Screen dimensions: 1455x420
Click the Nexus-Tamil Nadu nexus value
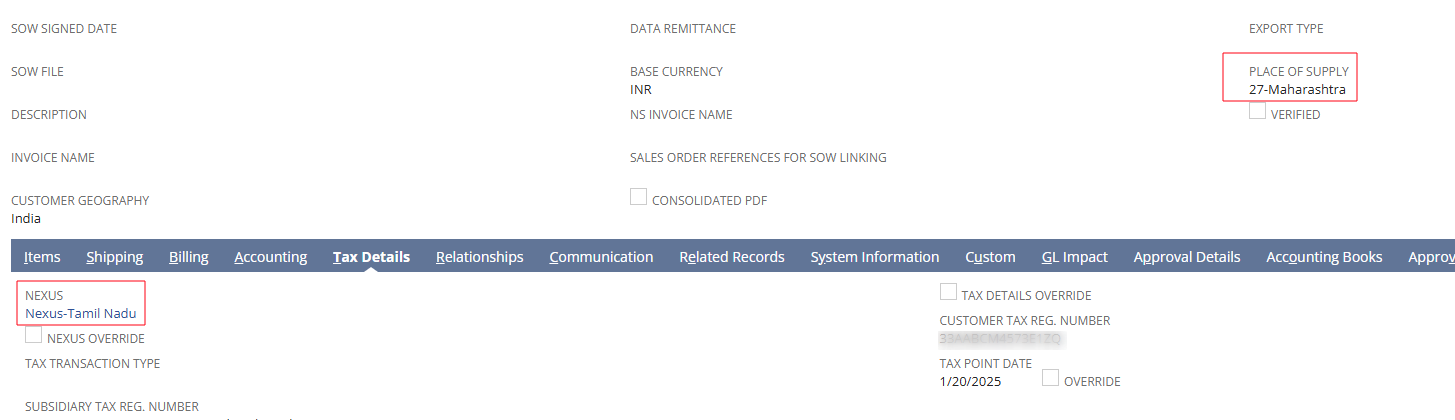(81, 313)
